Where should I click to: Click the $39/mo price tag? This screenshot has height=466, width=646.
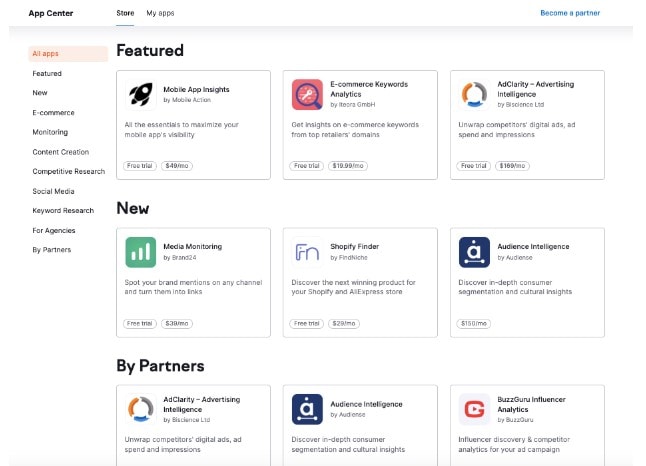(x=177, y=323)
